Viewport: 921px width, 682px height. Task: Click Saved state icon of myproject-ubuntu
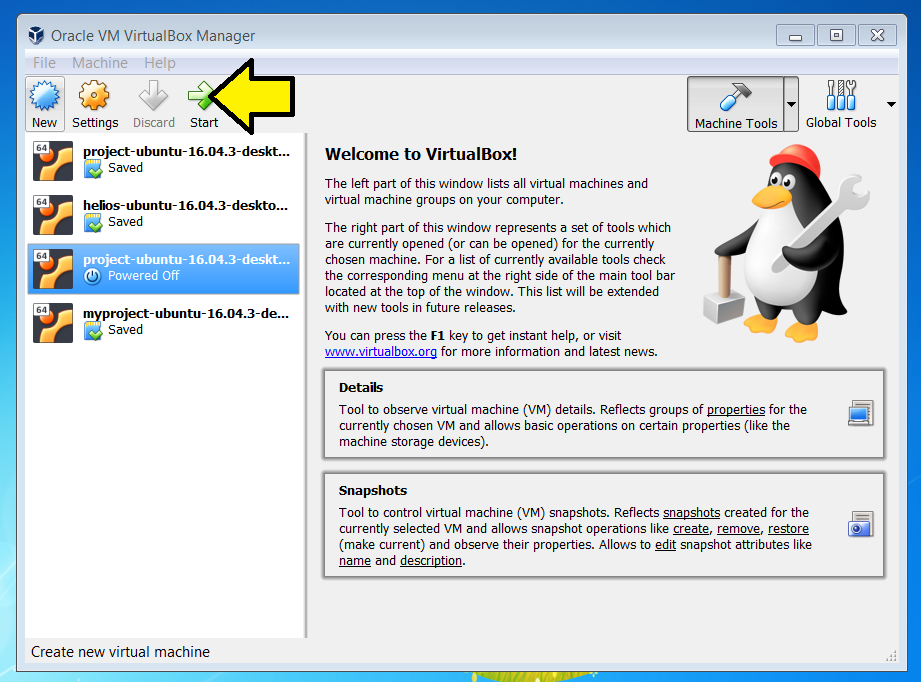(x=93, y=331)
